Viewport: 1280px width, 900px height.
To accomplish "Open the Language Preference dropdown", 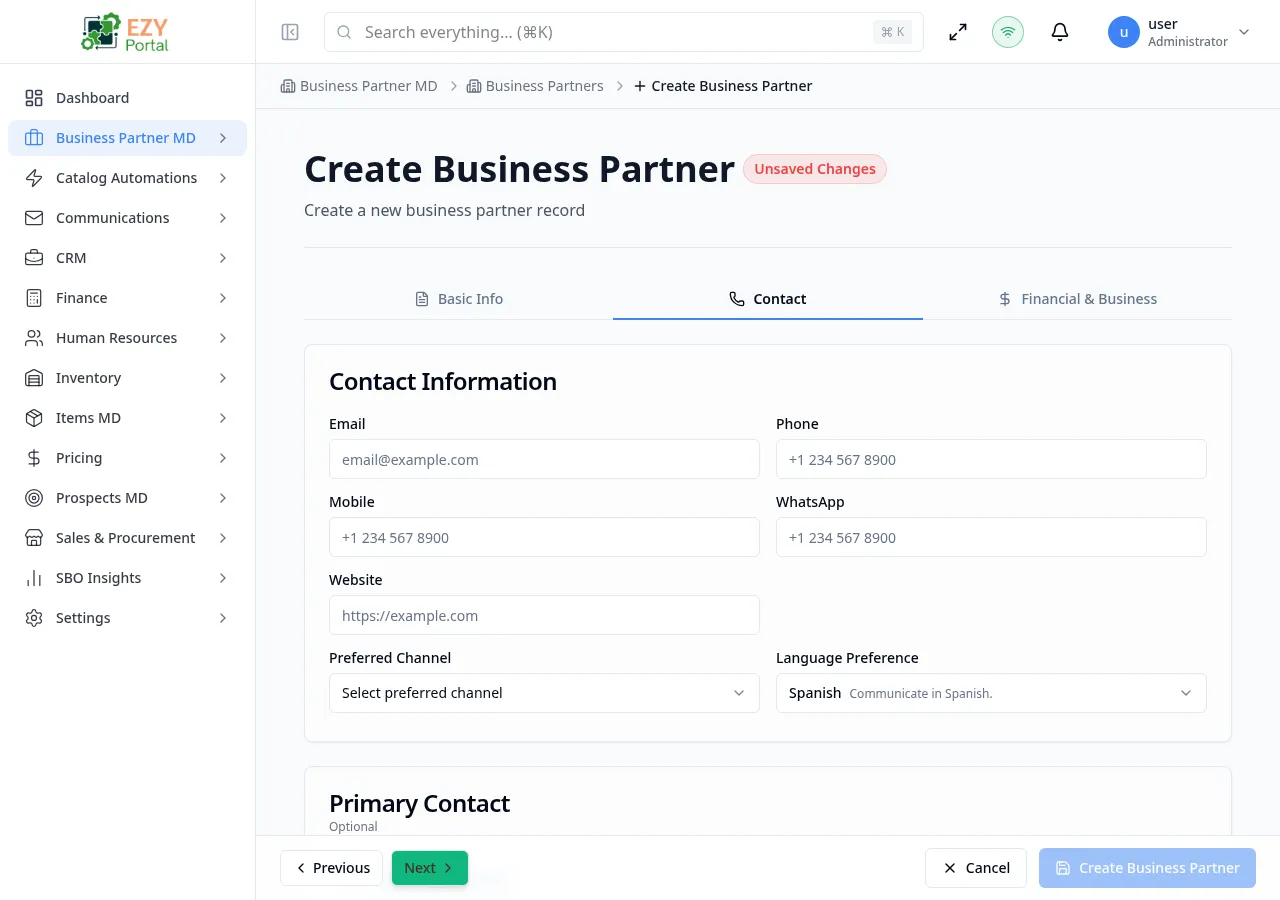I will point(990,692).
